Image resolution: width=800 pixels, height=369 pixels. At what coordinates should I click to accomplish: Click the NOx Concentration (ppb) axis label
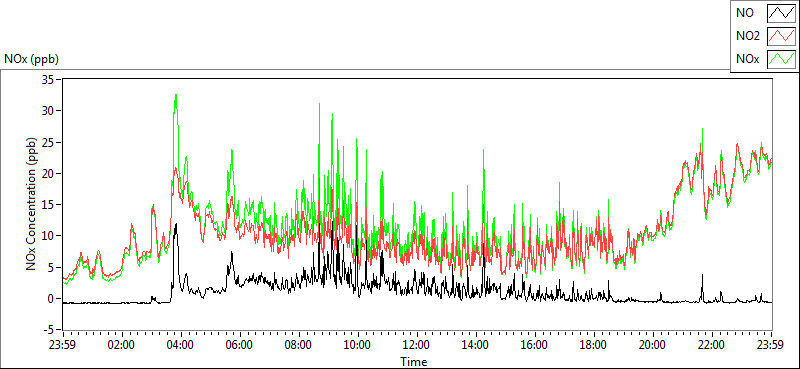coord(32,203)
